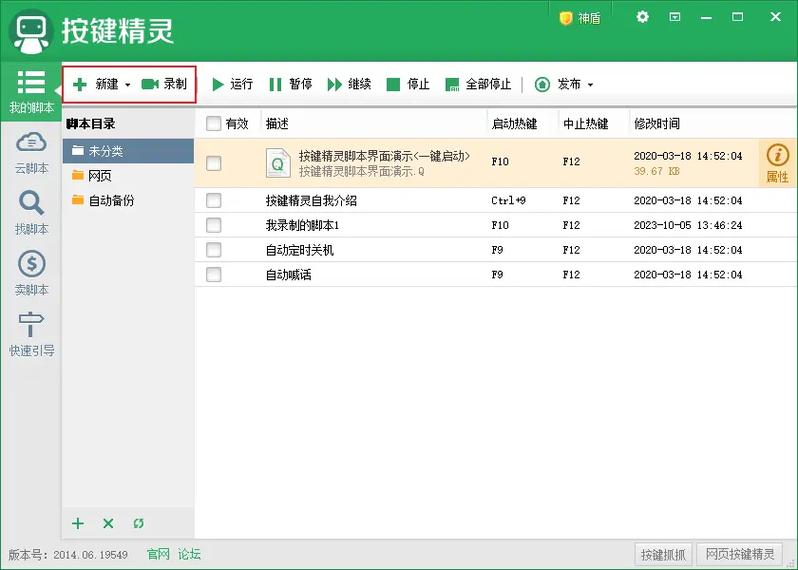Delete folder with the X icon
This screenshot has height=570, width=798.
click(x=108, y=523)
